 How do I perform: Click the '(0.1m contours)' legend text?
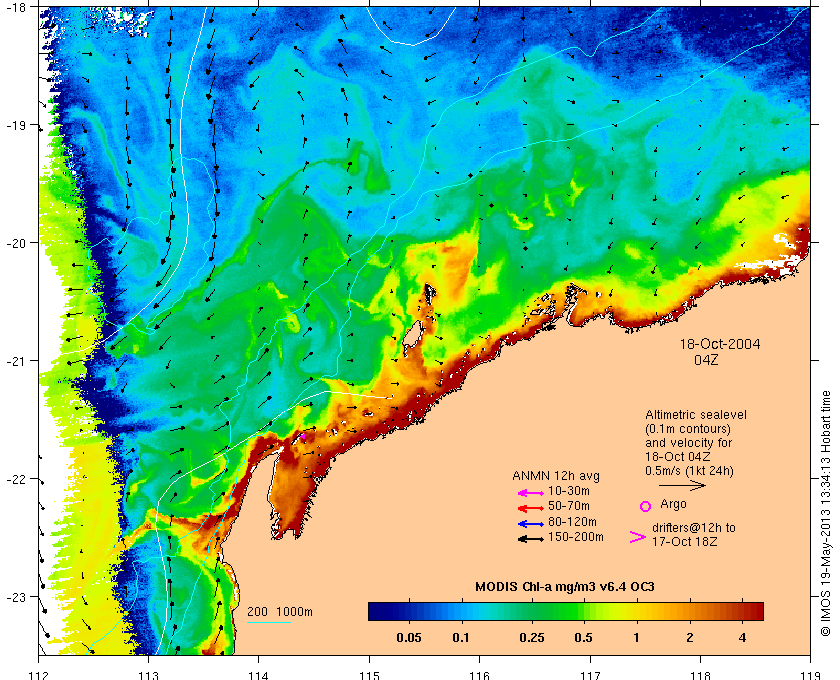pyautogui.click(x=688, y=429)
